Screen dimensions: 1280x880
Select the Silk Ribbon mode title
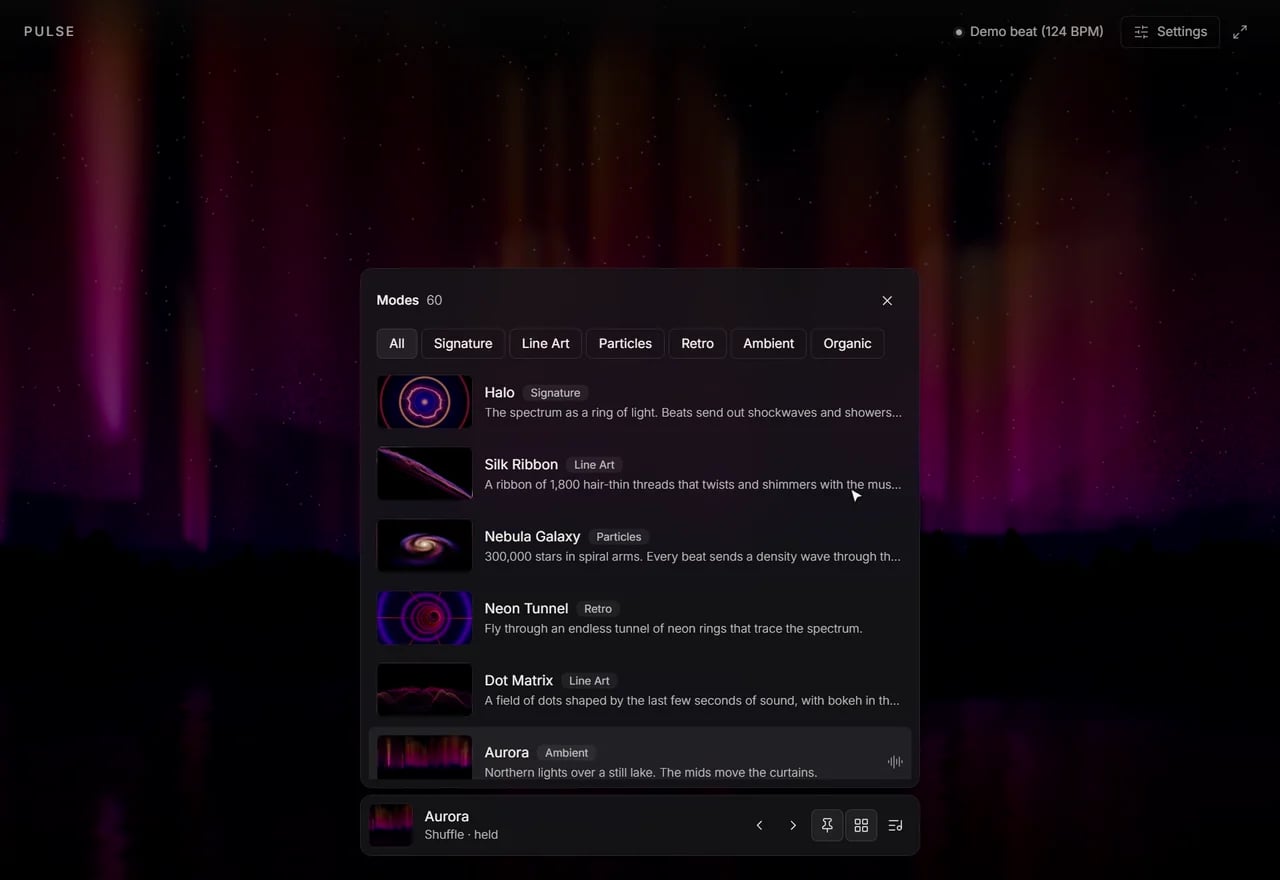pyautogui.click(x=522, y=465)
